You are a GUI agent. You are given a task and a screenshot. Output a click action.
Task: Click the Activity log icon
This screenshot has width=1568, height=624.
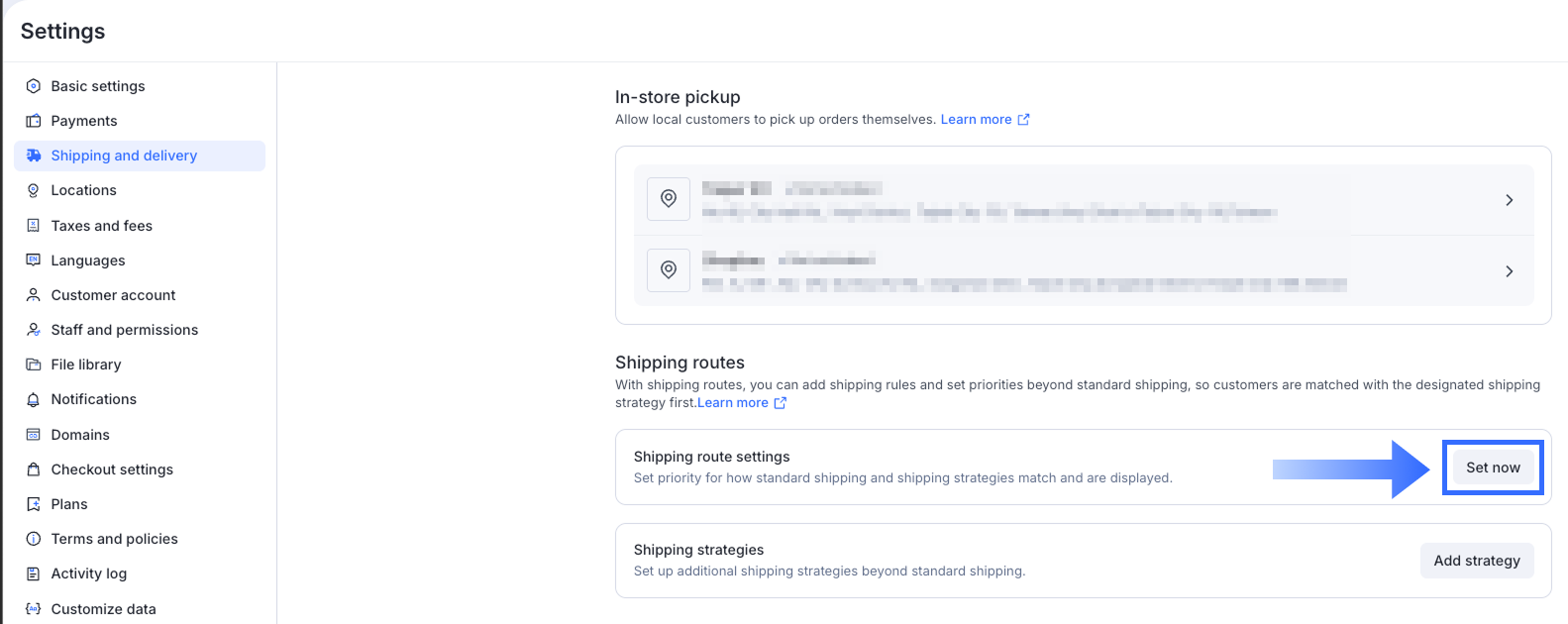(33, 573)
